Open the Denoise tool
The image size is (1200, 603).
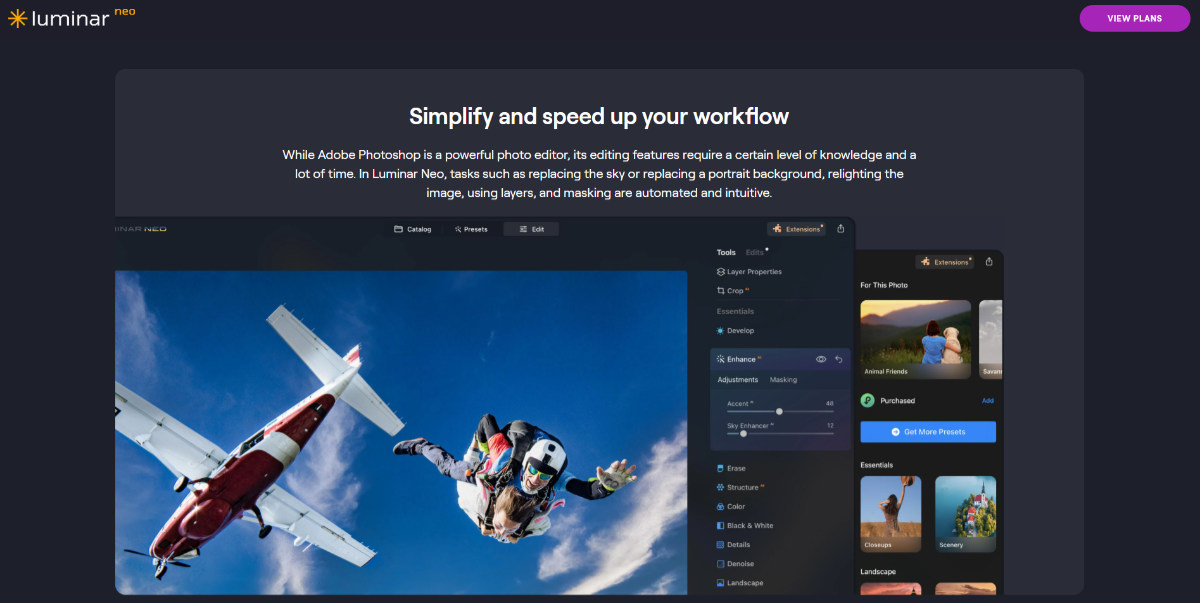click(735, 564)
